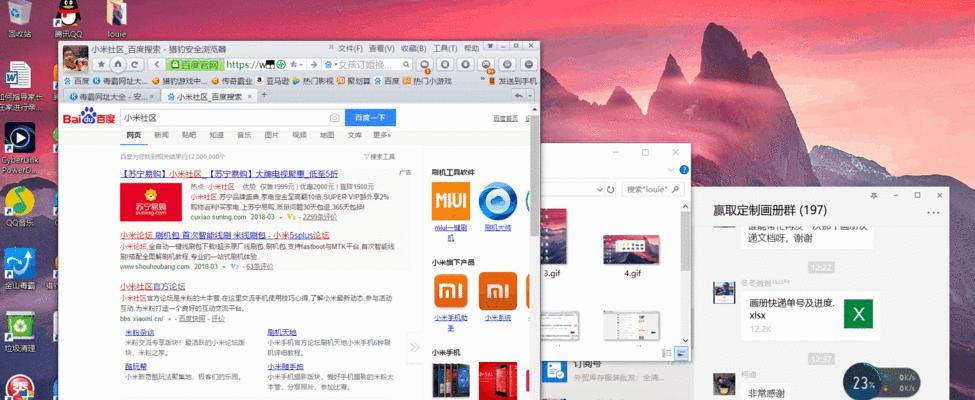Viewport: 975px width, 400px height.
Task: Reload the page with the refresh icon
Action: [134, 64]
